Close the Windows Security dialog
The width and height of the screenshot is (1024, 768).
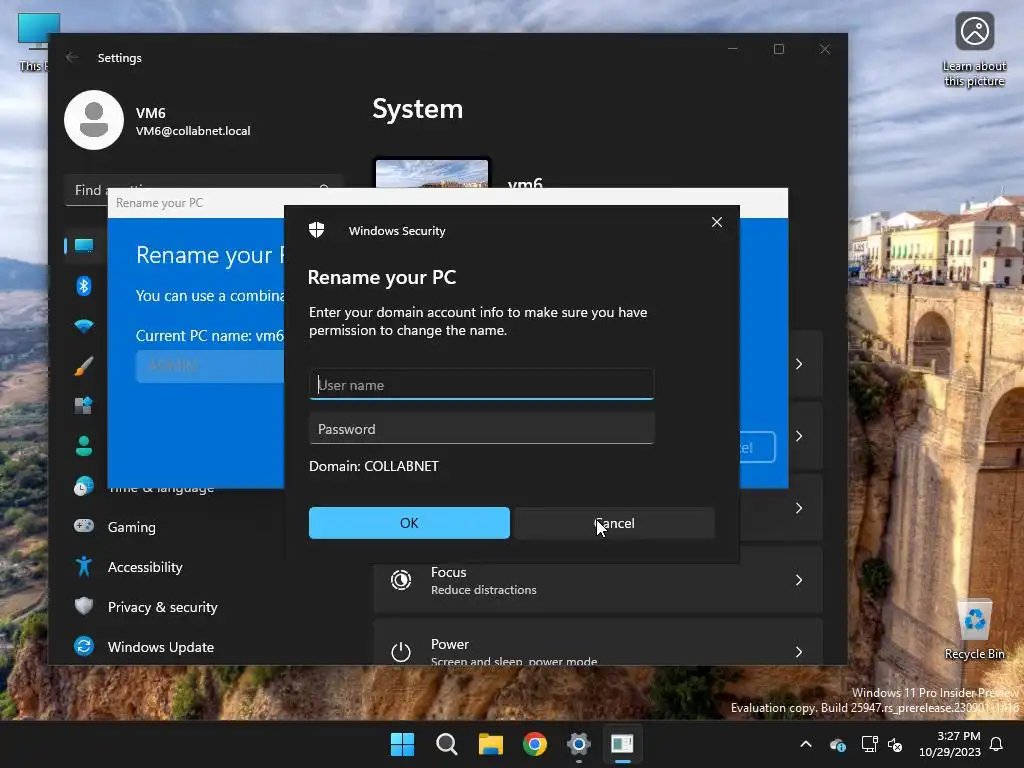(x=716, y=222)
